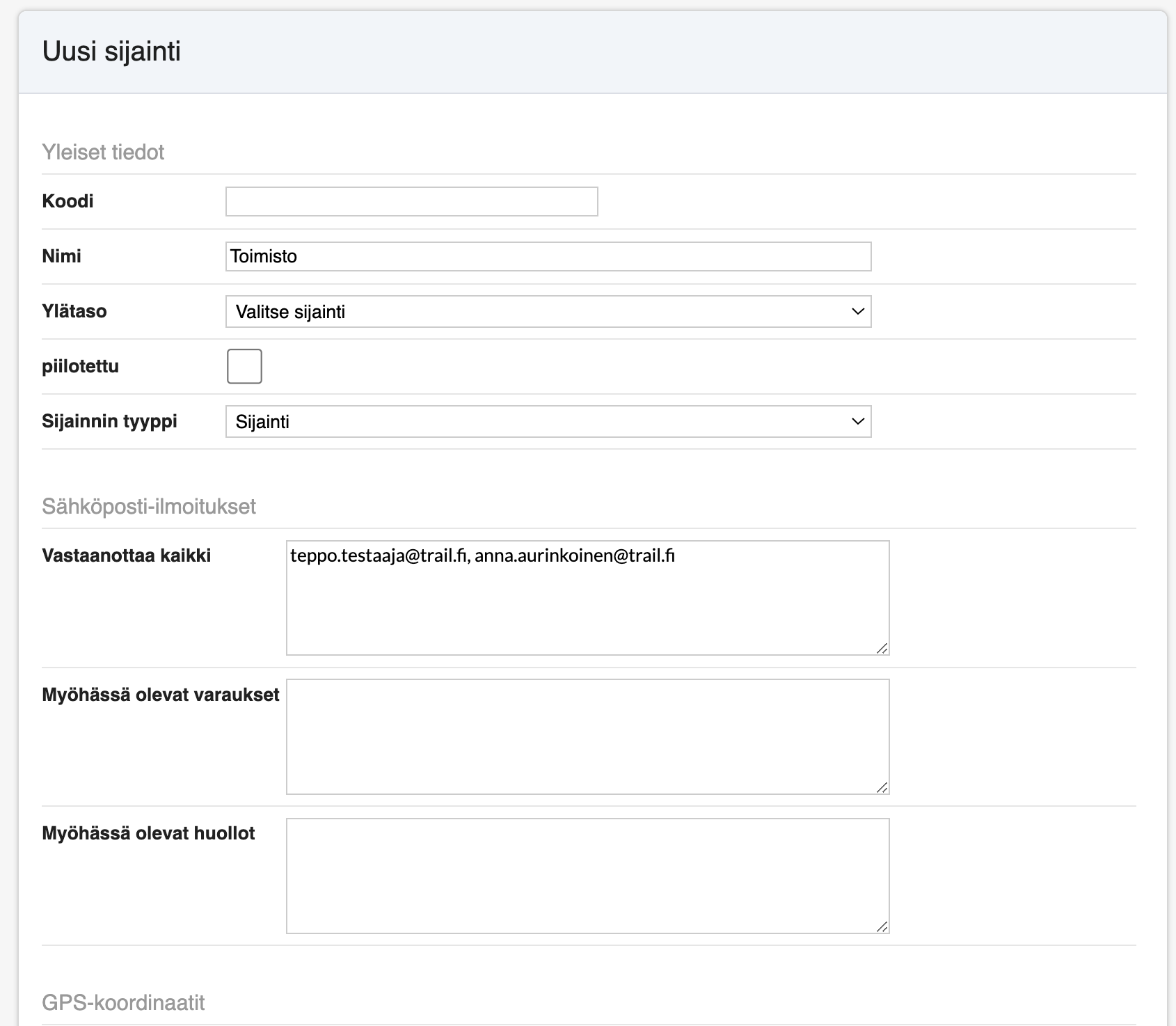
Task: Click the piilotettu label
Action: click(x=80, y=366)
